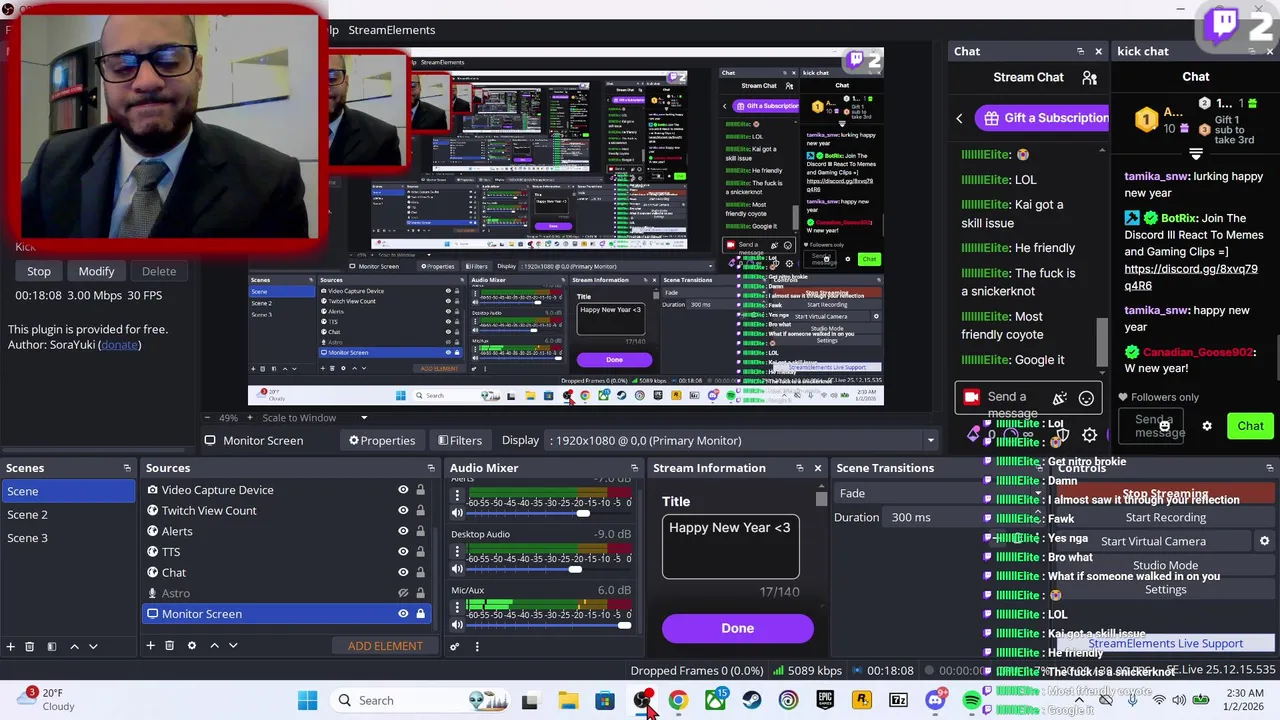
Task: Open preview Scale to Window dropdown
Action: pyautogui.click(x=314, y=418)
